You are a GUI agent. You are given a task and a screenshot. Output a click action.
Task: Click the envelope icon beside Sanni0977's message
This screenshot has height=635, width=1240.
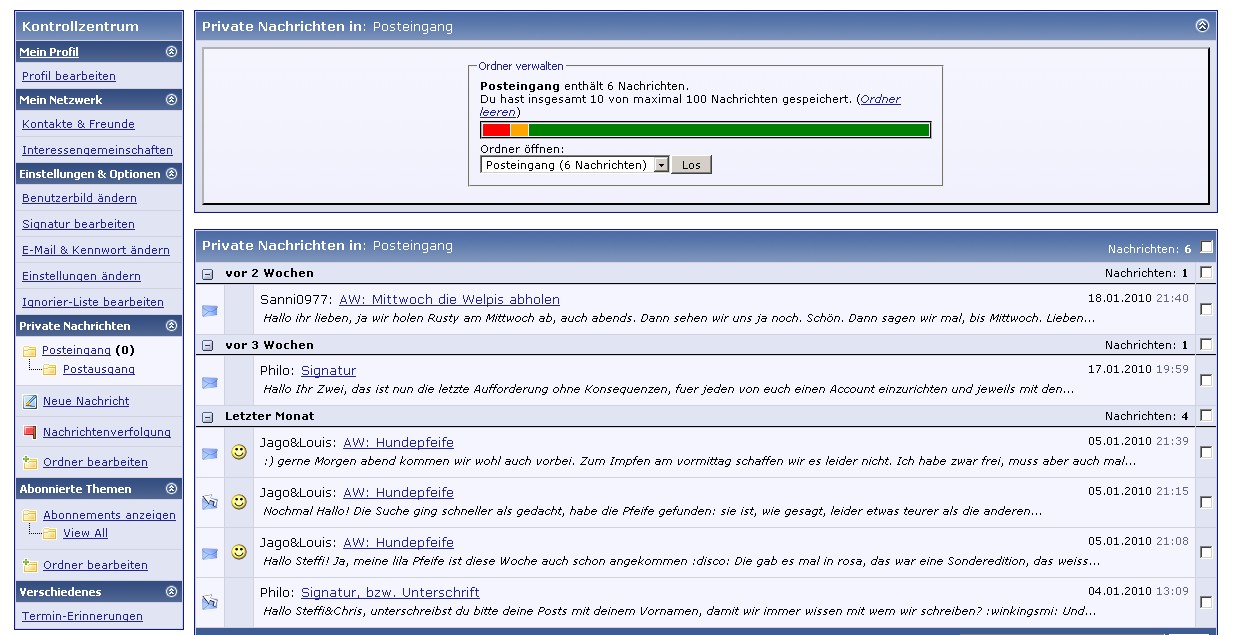click(x=209, y=310)
